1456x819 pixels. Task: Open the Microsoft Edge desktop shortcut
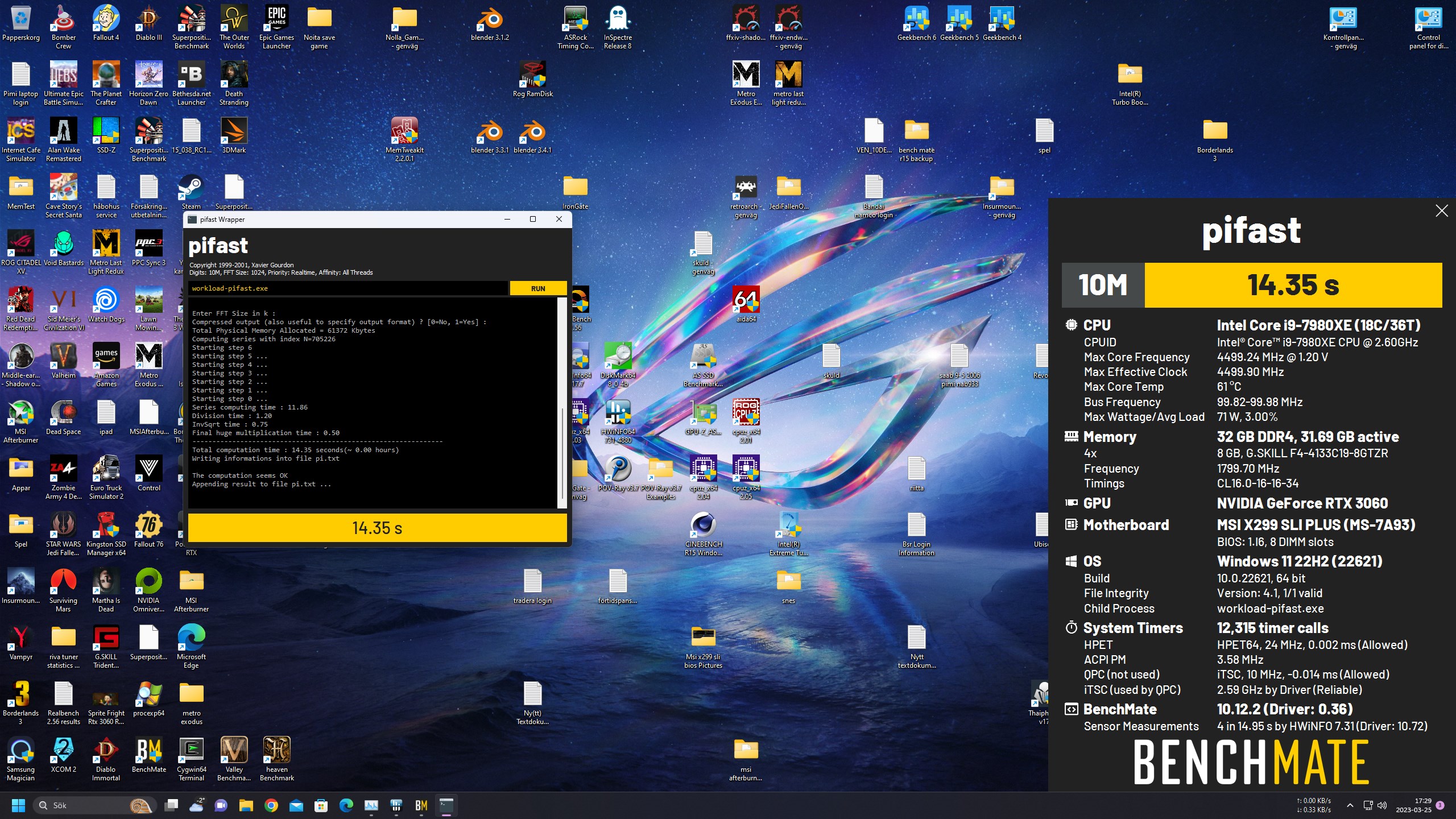click(191, 646)
